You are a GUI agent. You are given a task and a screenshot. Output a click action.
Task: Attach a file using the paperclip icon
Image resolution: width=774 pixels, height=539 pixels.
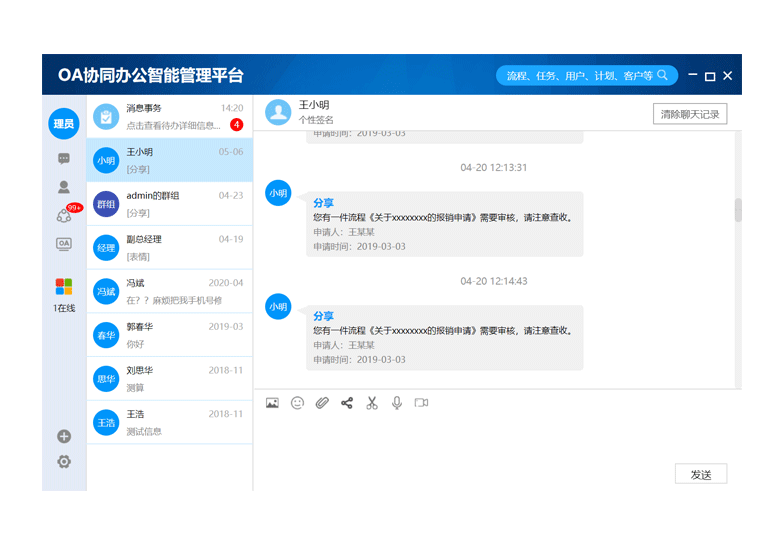click(322, 403)
